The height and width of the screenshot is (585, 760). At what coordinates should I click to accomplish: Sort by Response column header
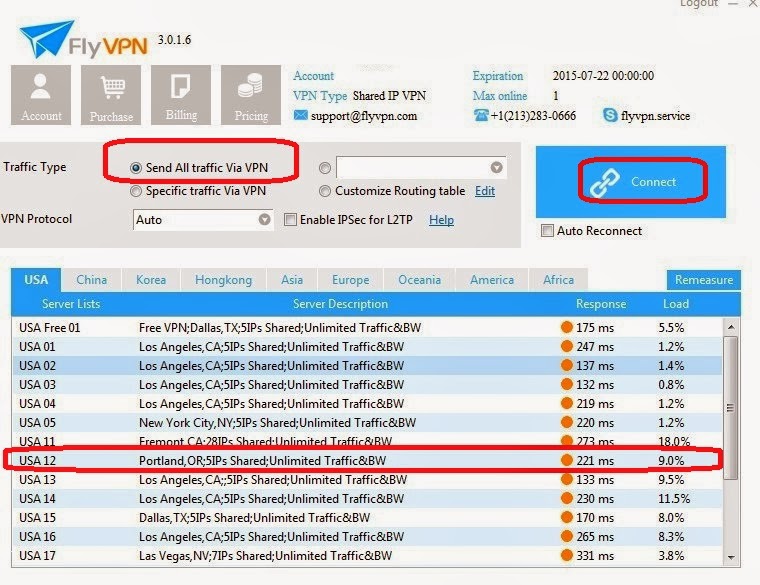601,304
